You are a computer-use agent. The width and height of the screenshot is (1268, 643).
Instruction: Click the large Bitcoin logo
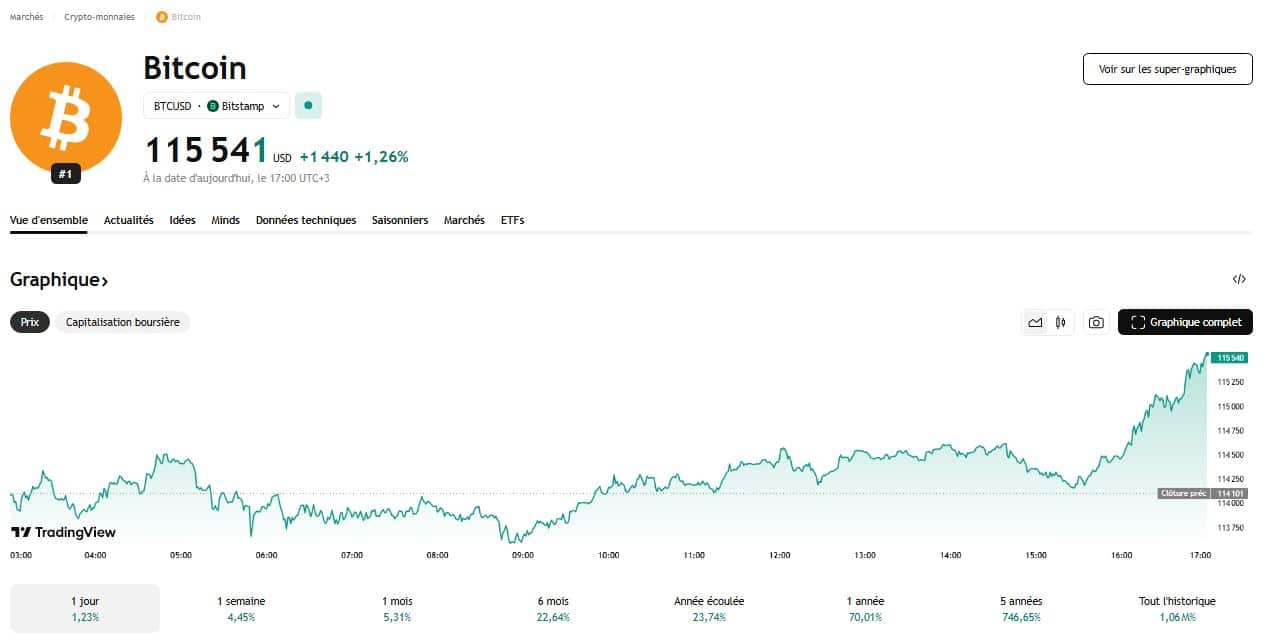66,117
